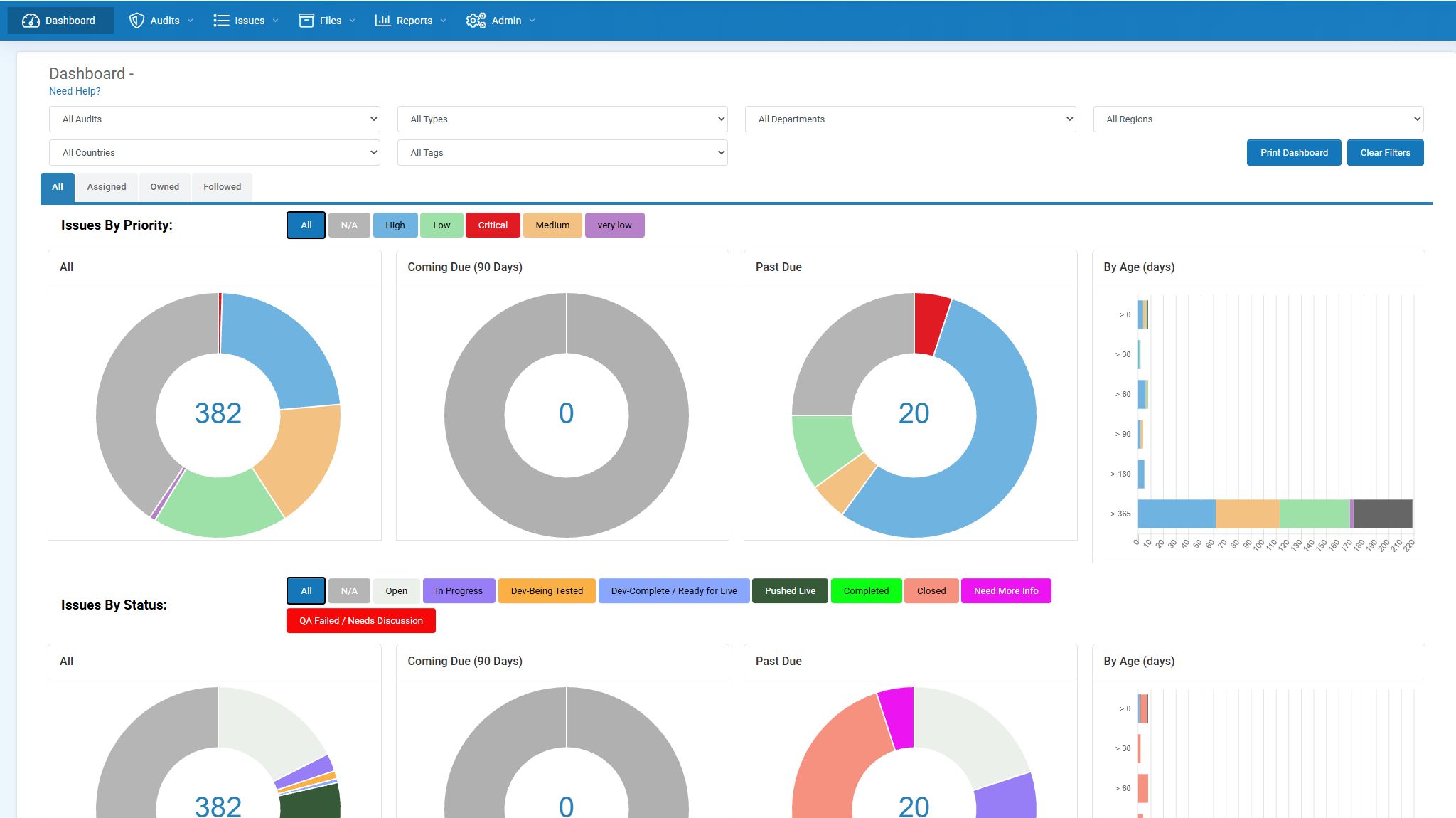This screenshot has height=818, width=1456.
Task: Switch to the Owned tab
Action: [164, 187]
